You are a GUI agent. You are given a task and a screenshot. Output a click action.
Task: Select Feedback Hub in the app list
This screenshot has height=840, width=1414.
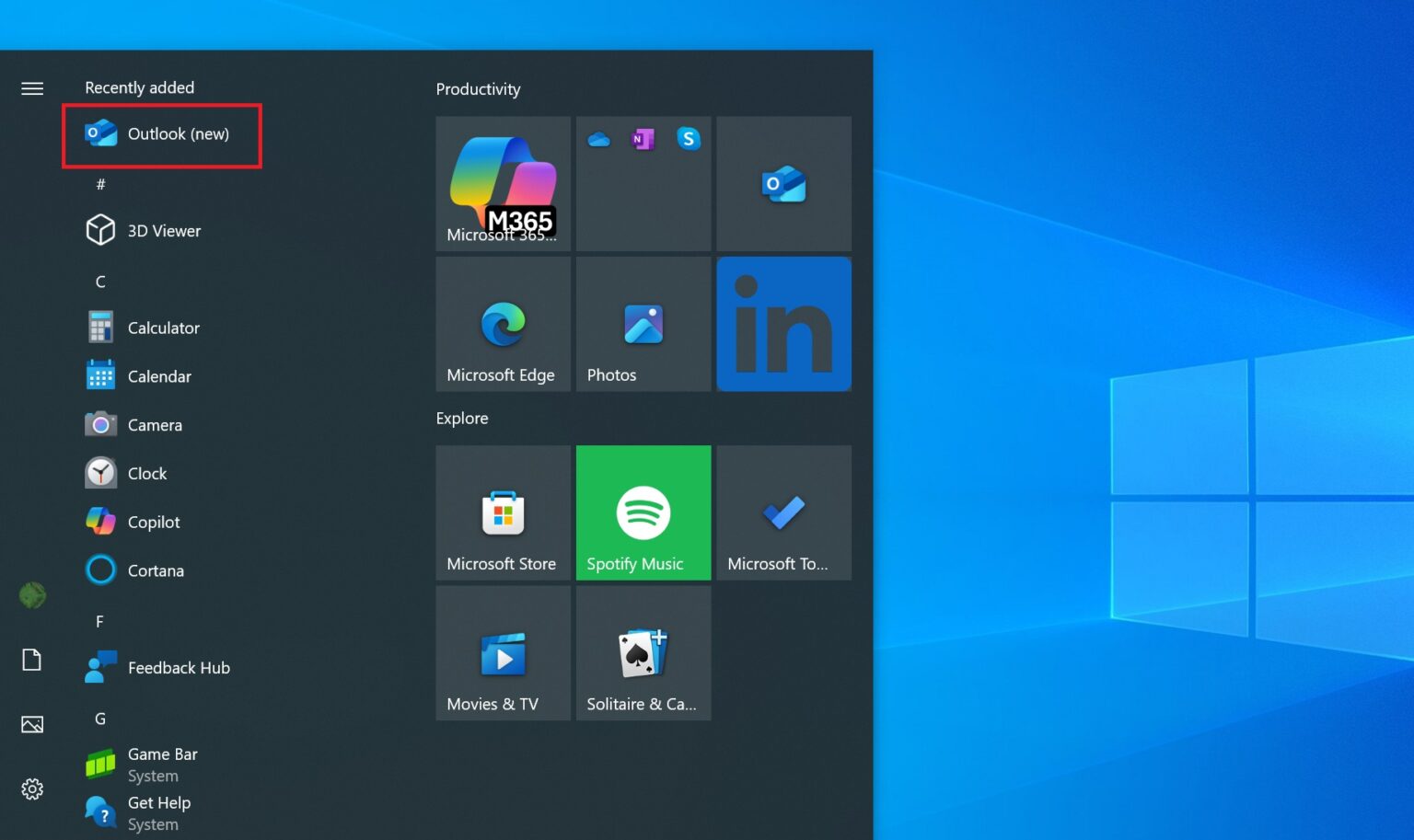tap(179, 667)
